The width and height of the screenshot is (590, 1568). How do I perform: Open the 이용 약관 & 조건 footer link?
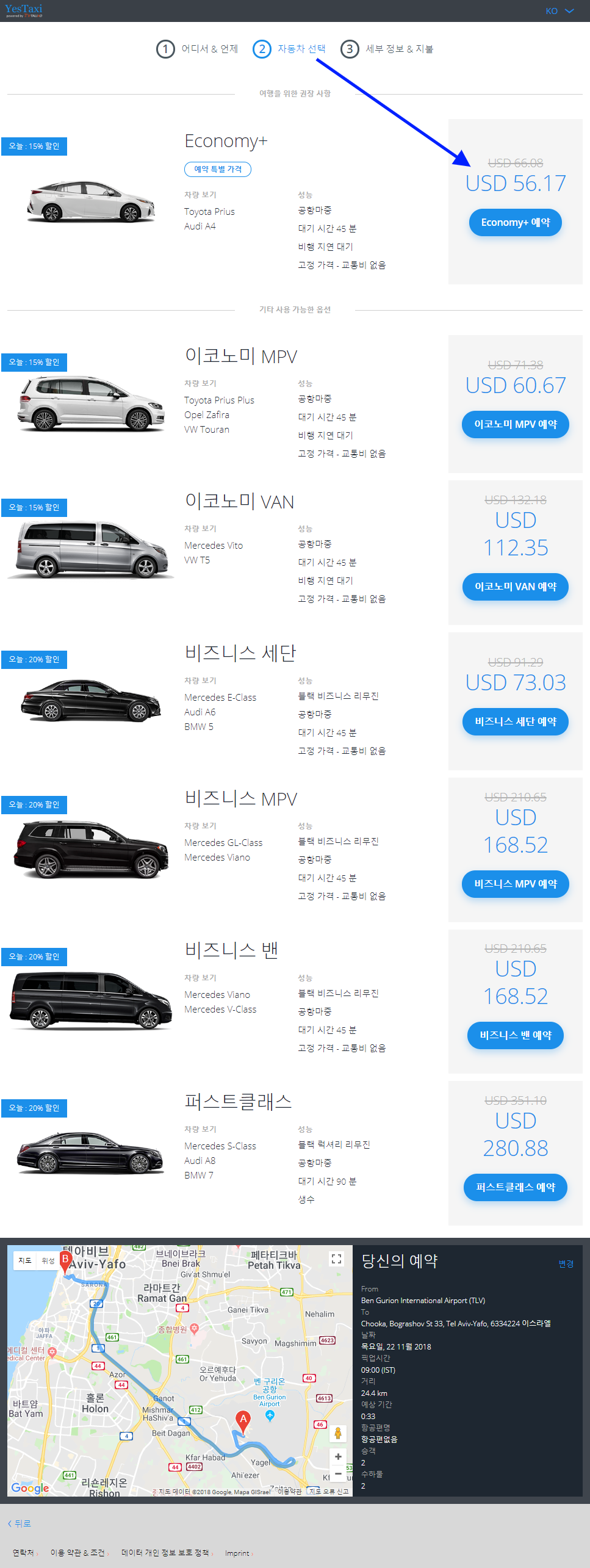coord(77,1553)
